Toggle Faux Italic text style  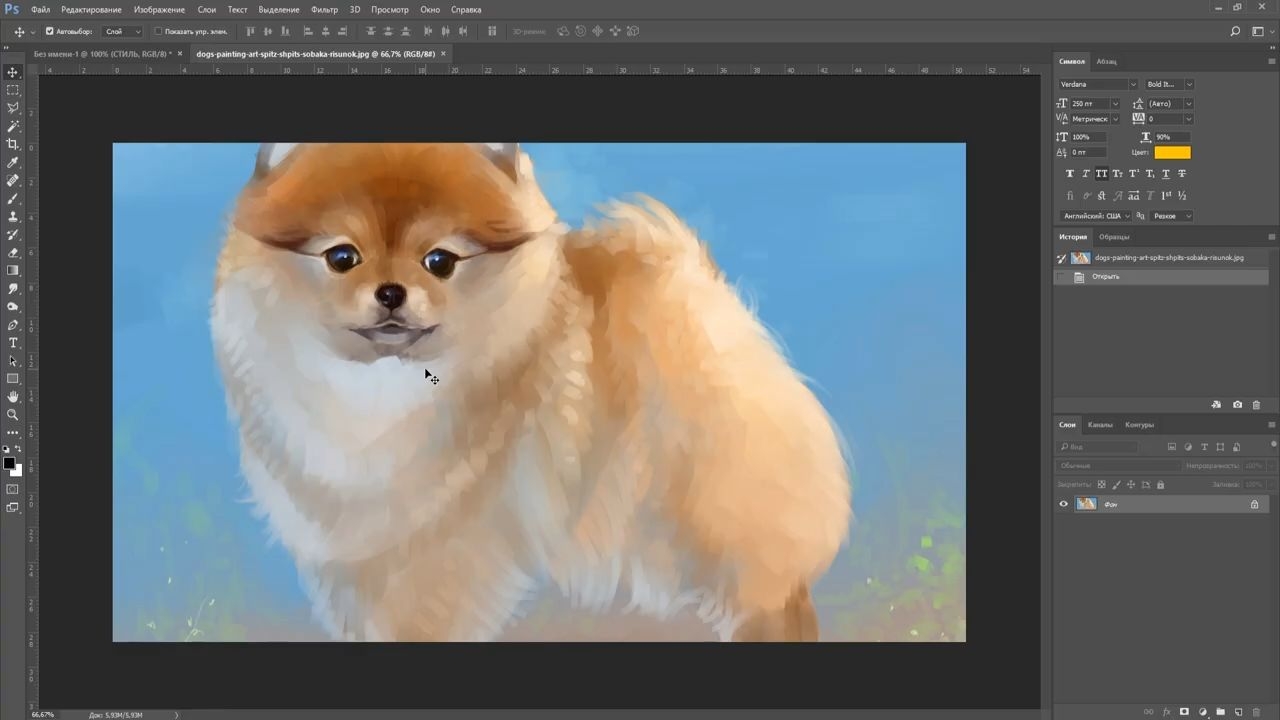click(1086, 174)
